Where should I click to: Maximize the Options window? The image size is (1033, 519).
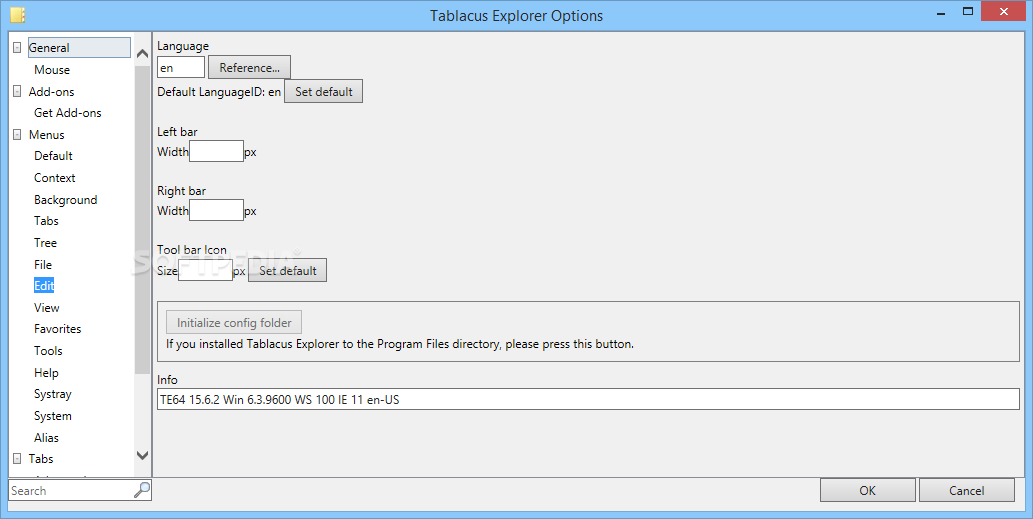(968, 11)
